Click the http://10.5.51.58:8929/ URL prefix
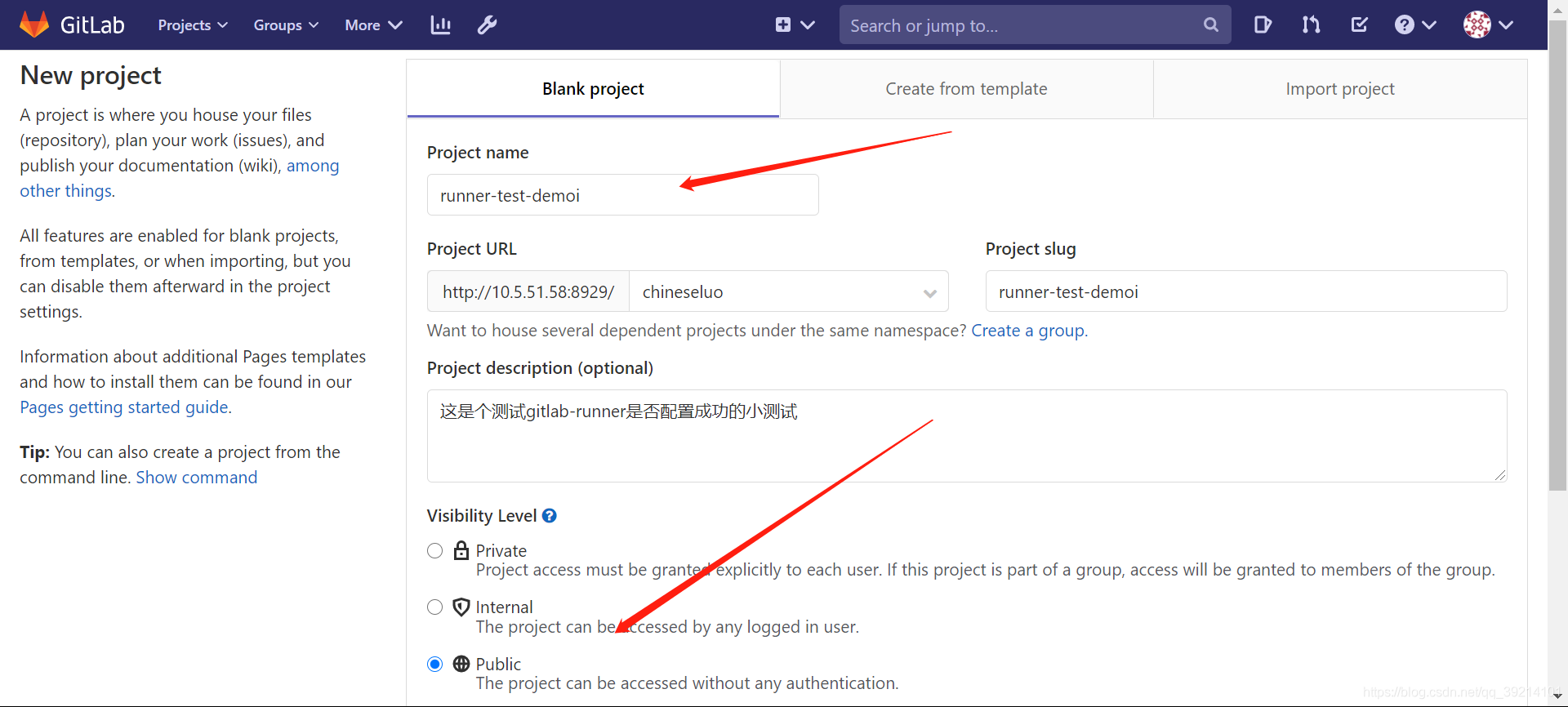 [x=528, y=291]
